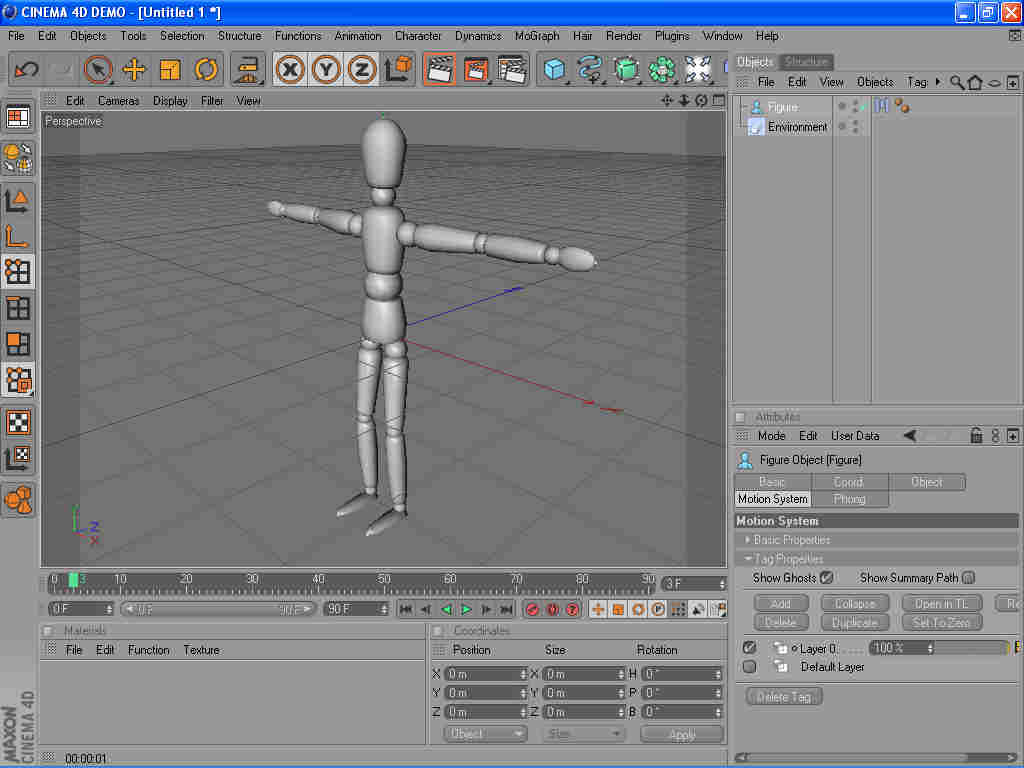This screenshot has height=768, width=1024.
Task: Click the preview range bar below the timeline
Action: (x=218, y=609)
